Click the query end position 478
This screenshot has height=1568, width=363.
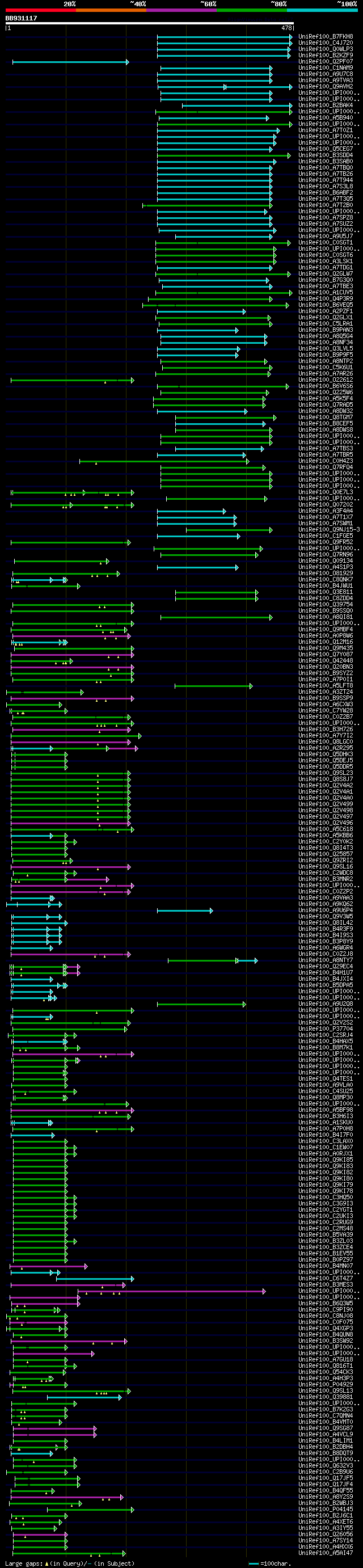click(288, 28)
